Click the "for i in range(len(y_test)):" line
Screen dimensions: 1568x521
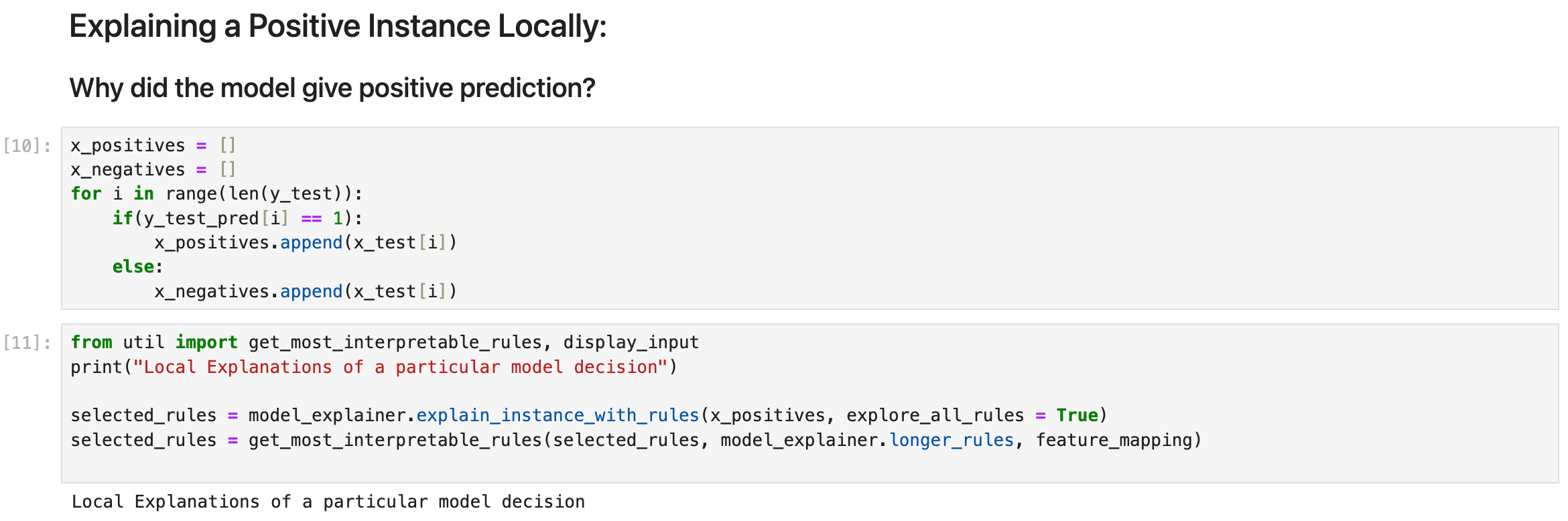tap(216, 194)
